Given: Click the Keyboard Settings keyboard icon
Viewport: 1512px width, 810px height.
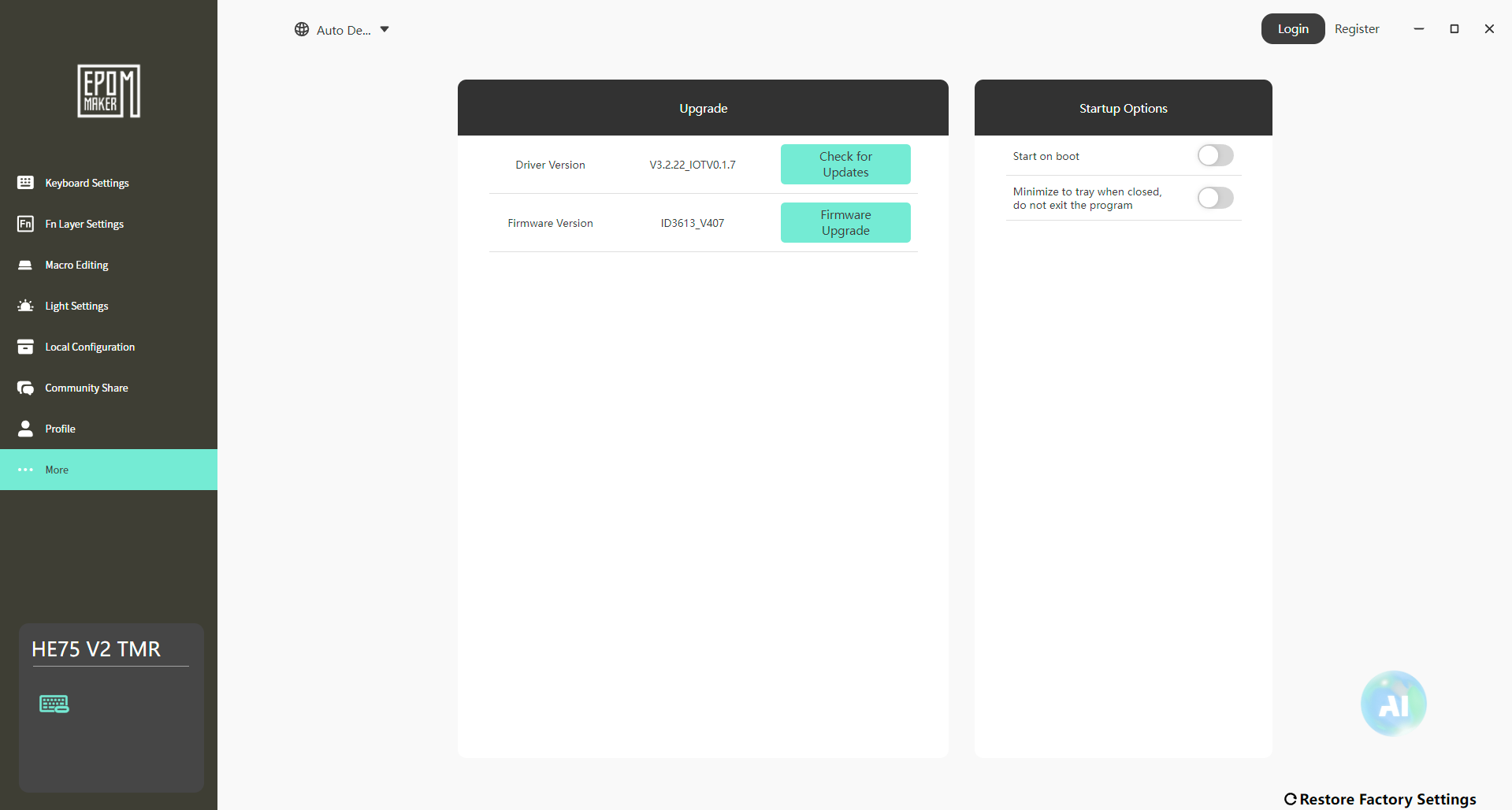Looking at the screenshot, I should pyautogui.click(x=25, y=183).
